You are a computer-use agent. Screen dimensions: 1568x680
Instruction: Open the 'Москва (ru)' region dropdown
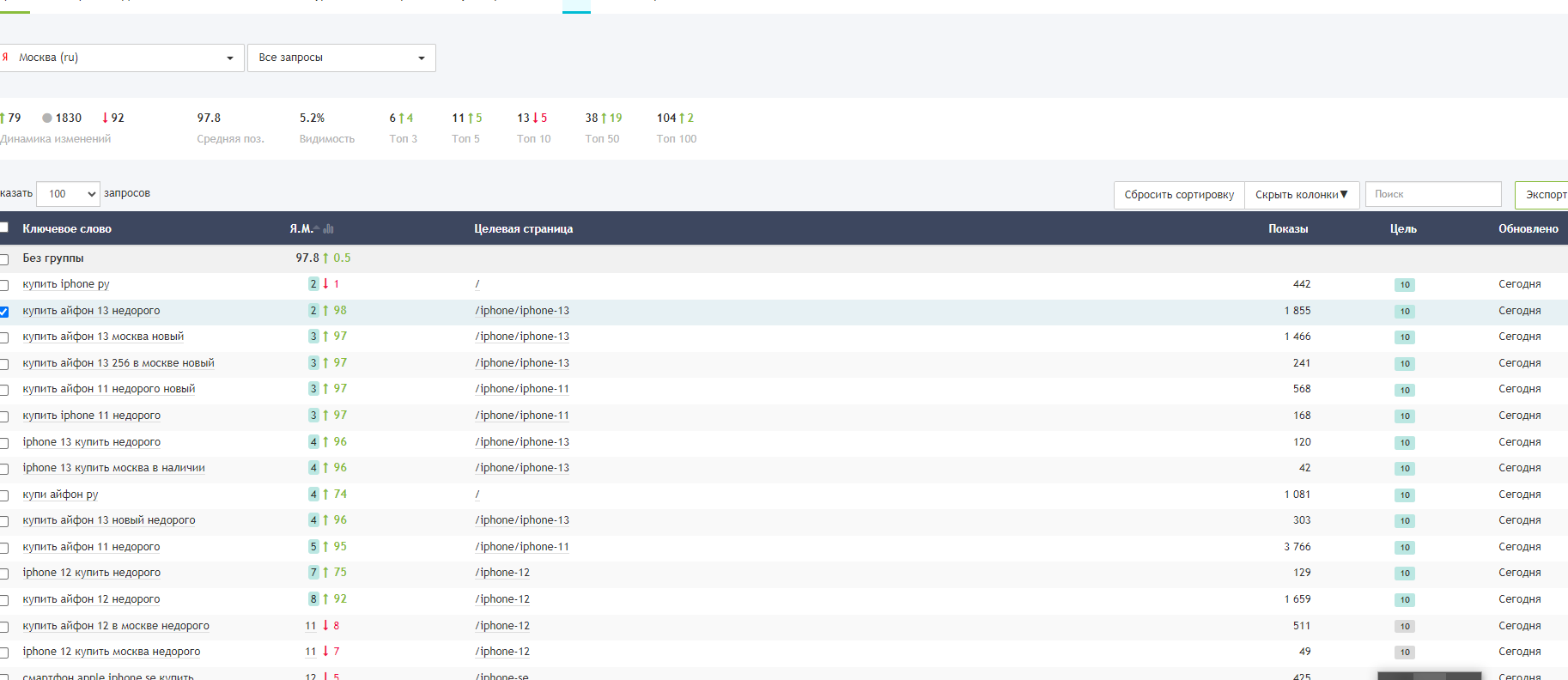click(x=121, y=58)
